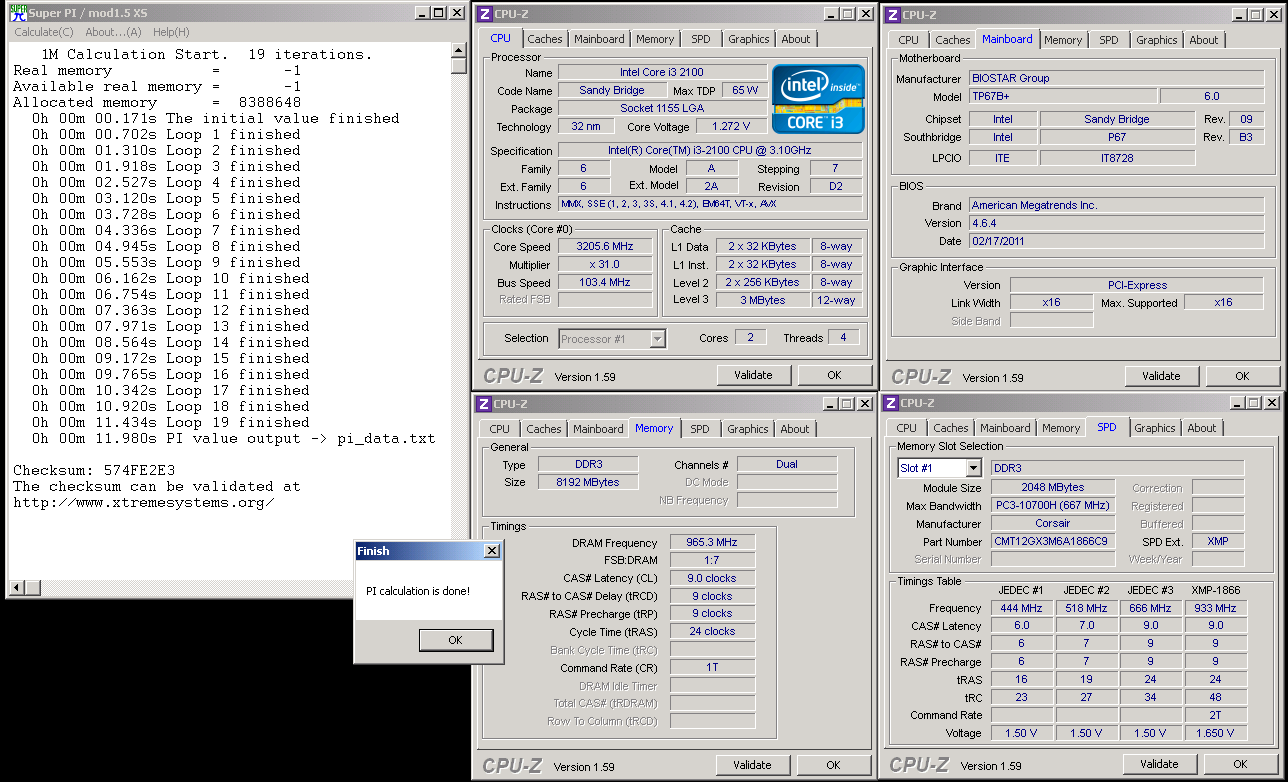The width and height of the screenshot is (1288, 782).
Task: Click Validate in the processor CPU-Z window
Action: pos(753,375)
